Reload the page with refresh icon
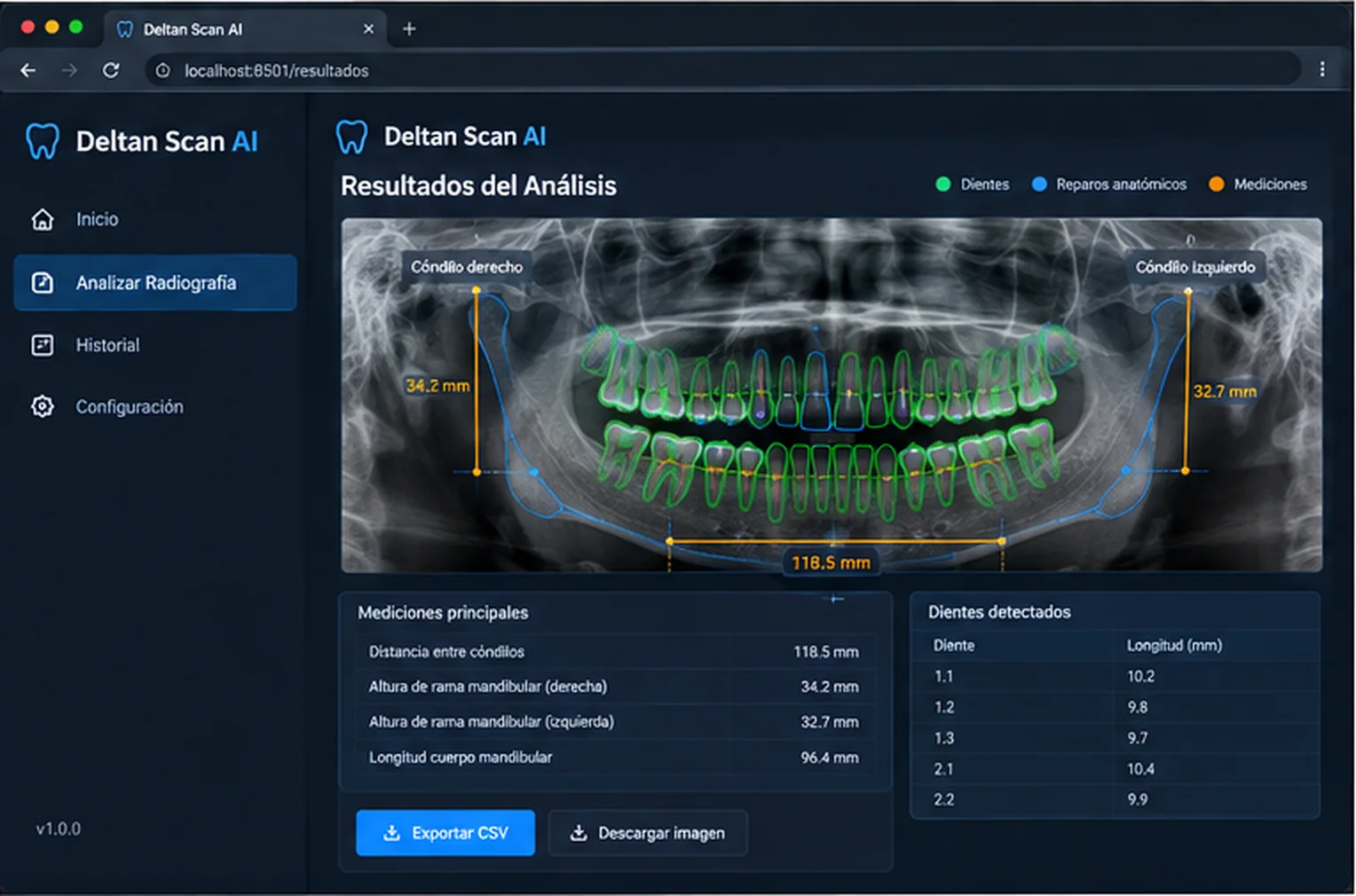Viewport: 1356px width, 896px height. click(111, 70)
